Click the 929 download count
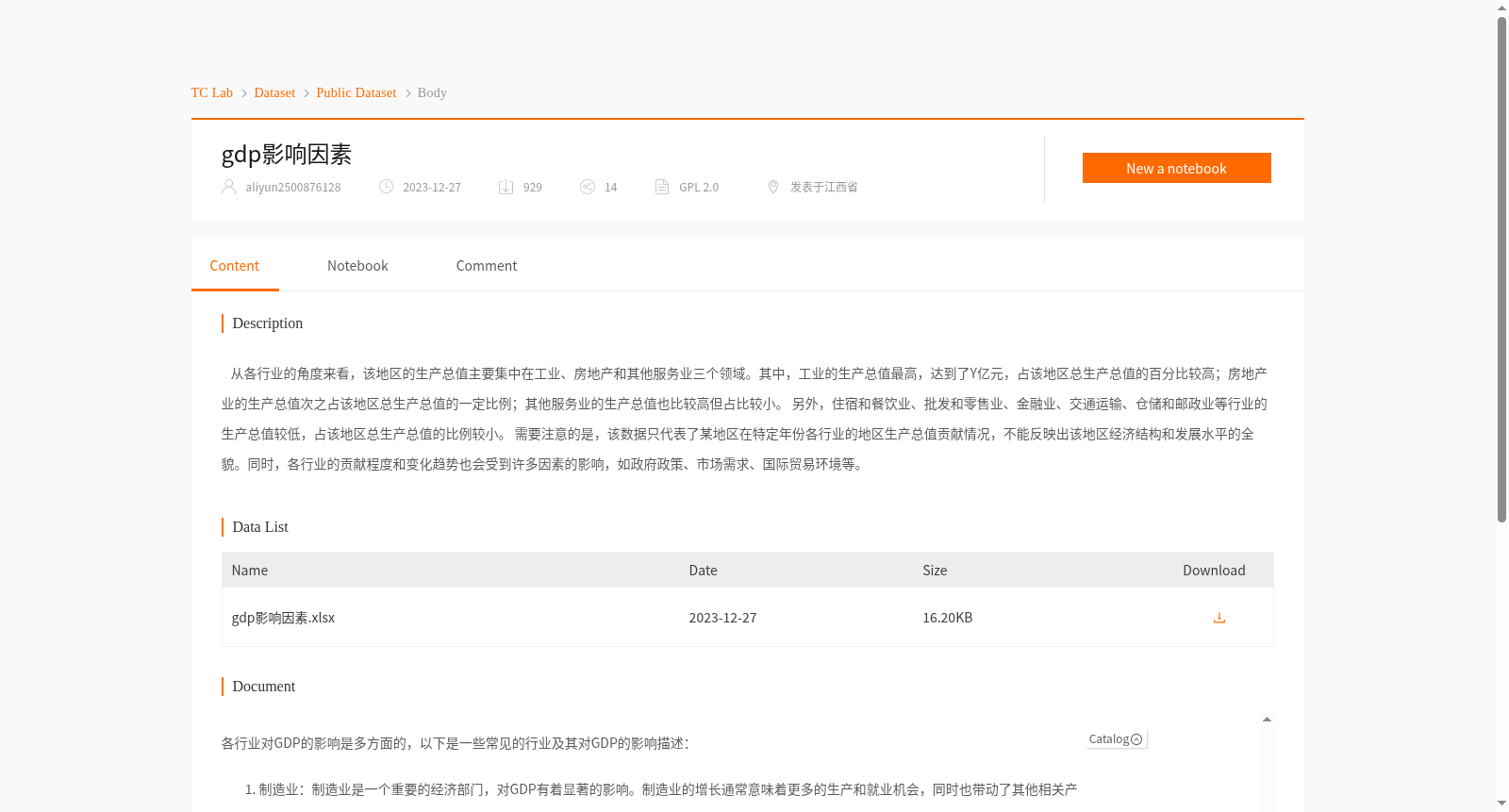Screen dimensions: 1509x812 coord(533,188)
